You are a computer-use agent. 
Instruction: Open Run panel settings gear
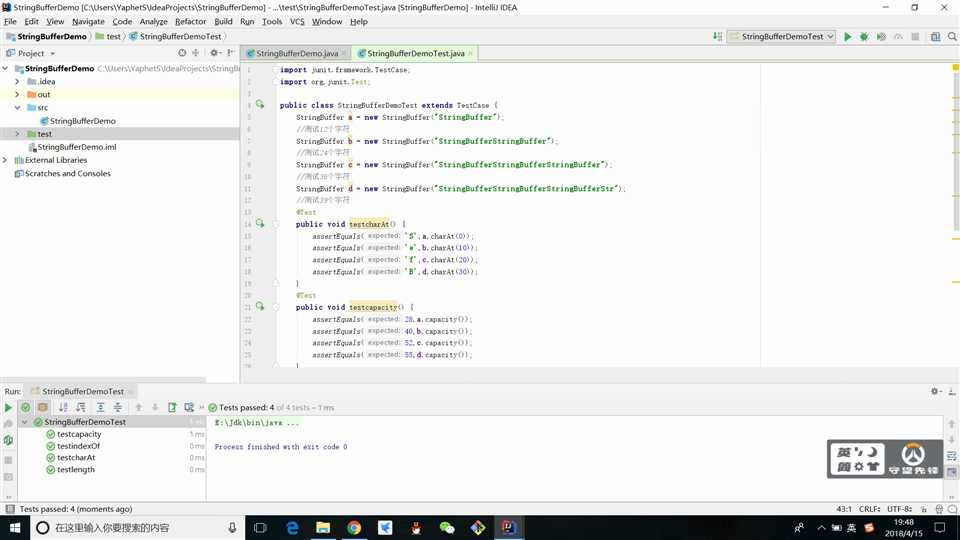pos(935,391)
